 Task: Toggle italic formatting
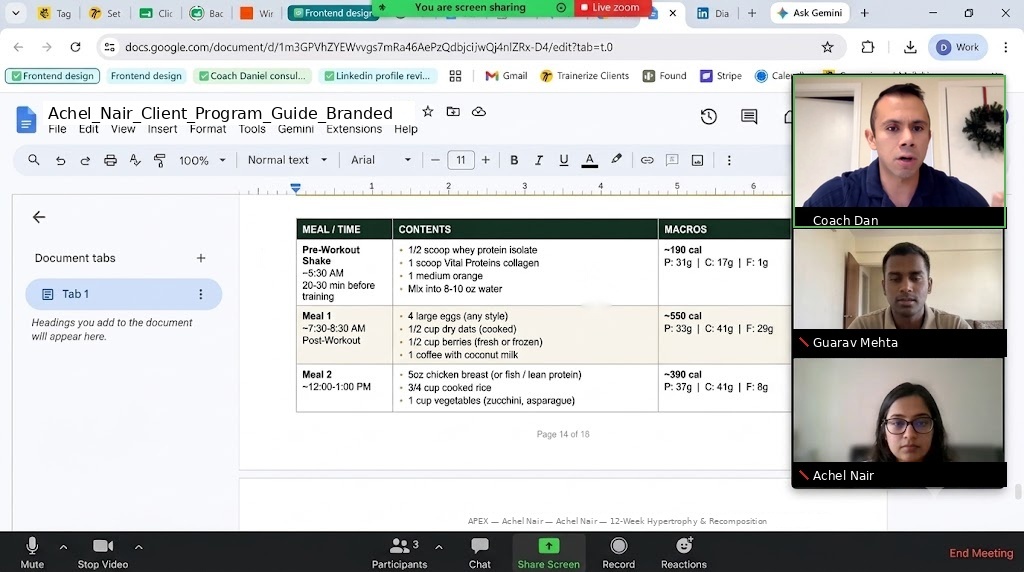coord(539,160)
